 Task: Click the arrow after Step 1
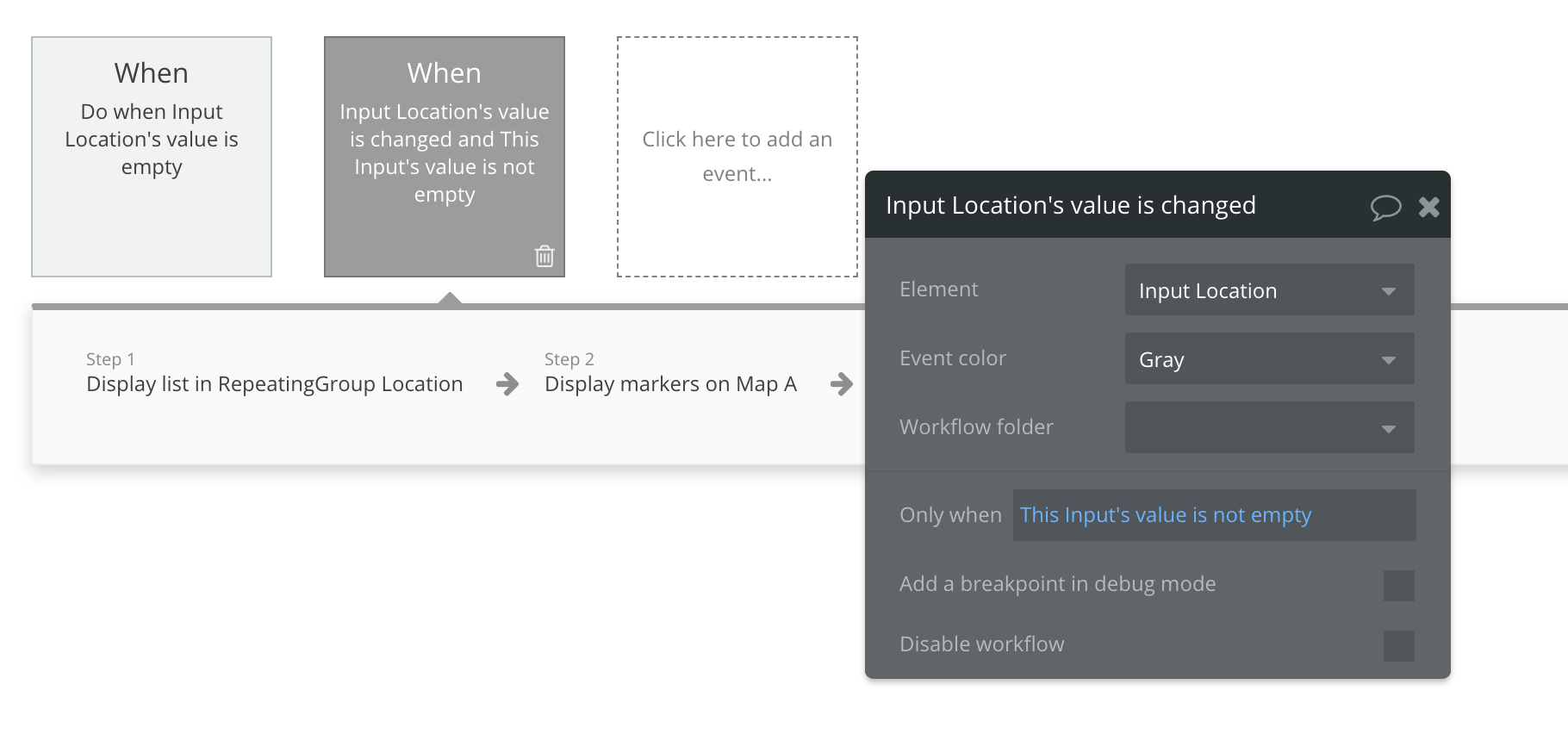point(507,384)
